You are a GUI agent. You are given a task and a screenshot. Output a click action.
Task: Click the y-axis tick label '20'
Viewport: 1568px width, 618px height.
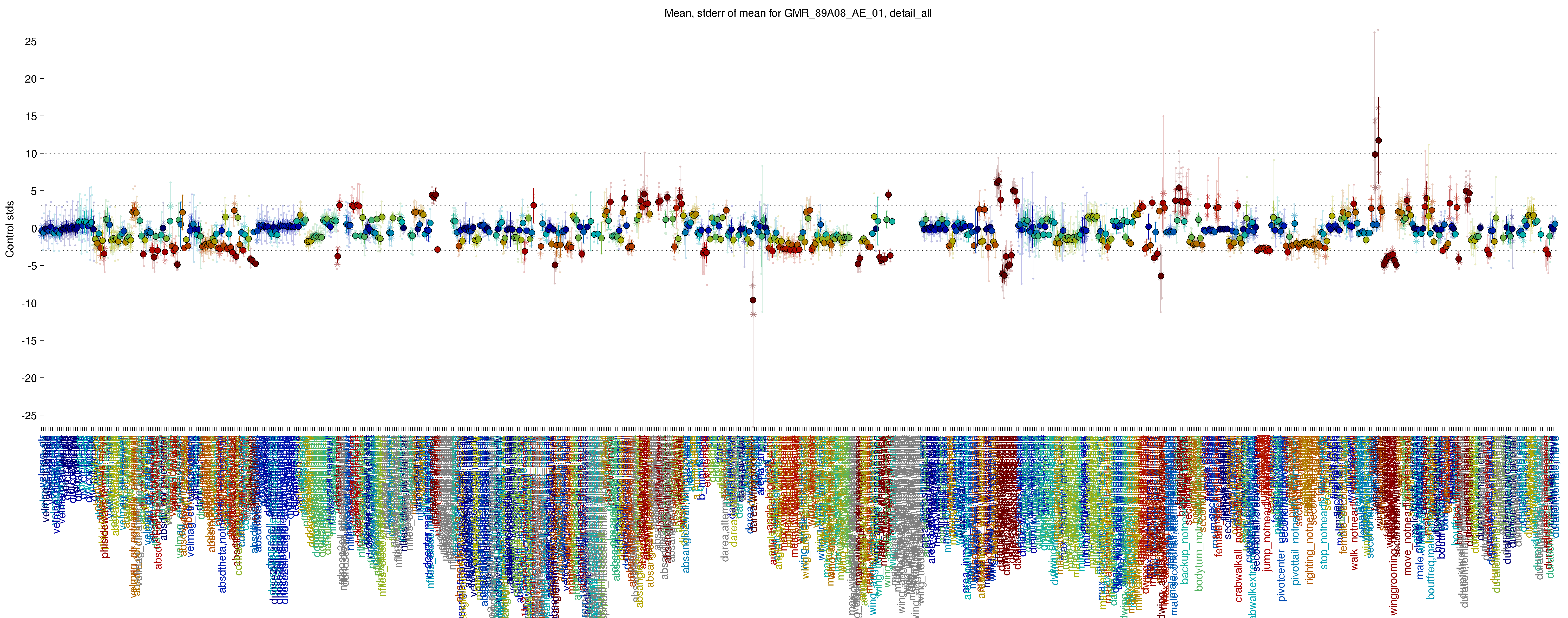pyautogui.click(x=30, y=79)
